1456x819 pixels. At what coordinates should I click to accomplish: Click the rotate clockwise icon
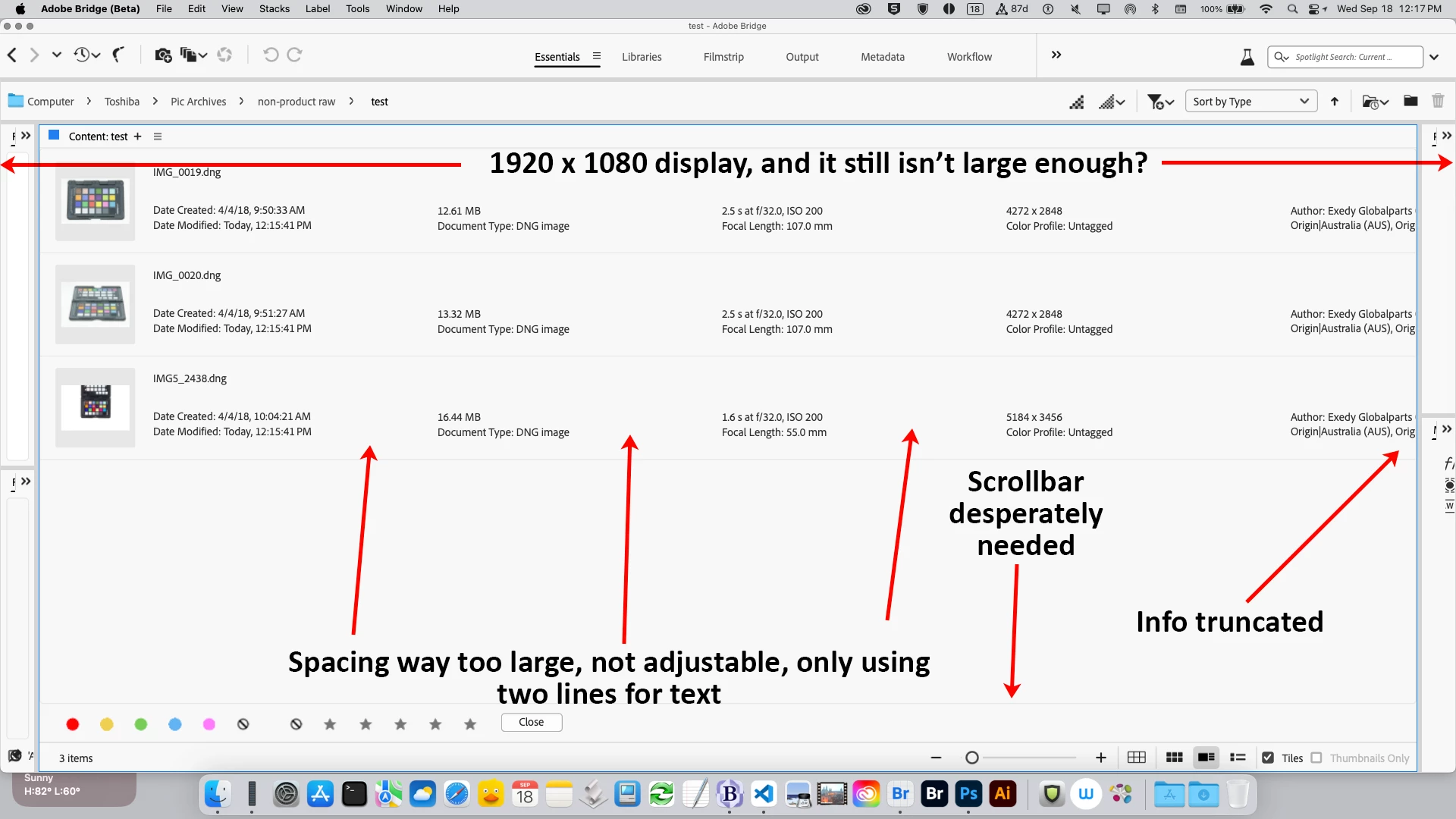coord(295,55)
